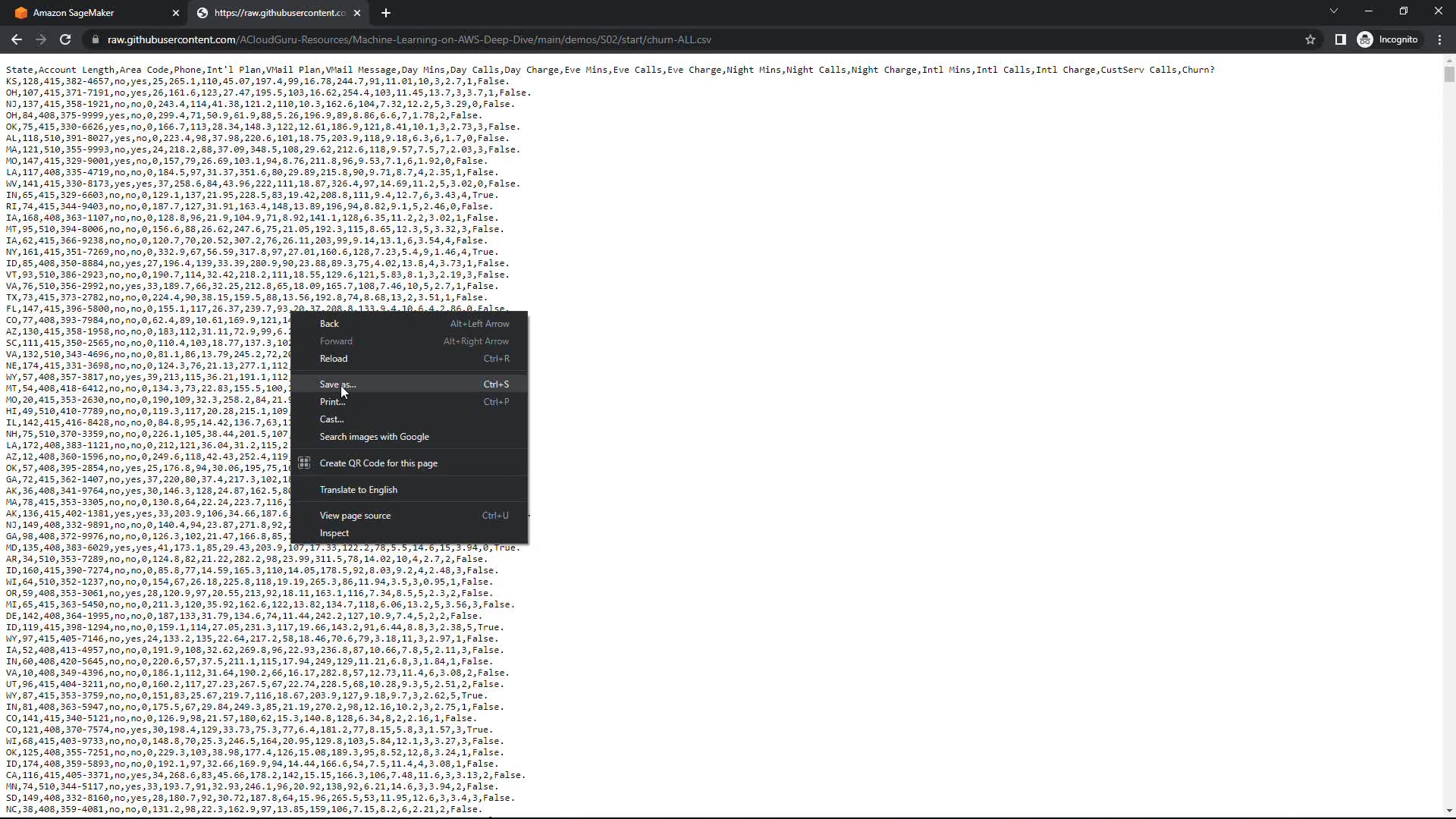Image resolution: width=1456 pixels, height=819 pixels.
Task: Click the vertical scrollbar down arrow
Action: point(1449,811)
